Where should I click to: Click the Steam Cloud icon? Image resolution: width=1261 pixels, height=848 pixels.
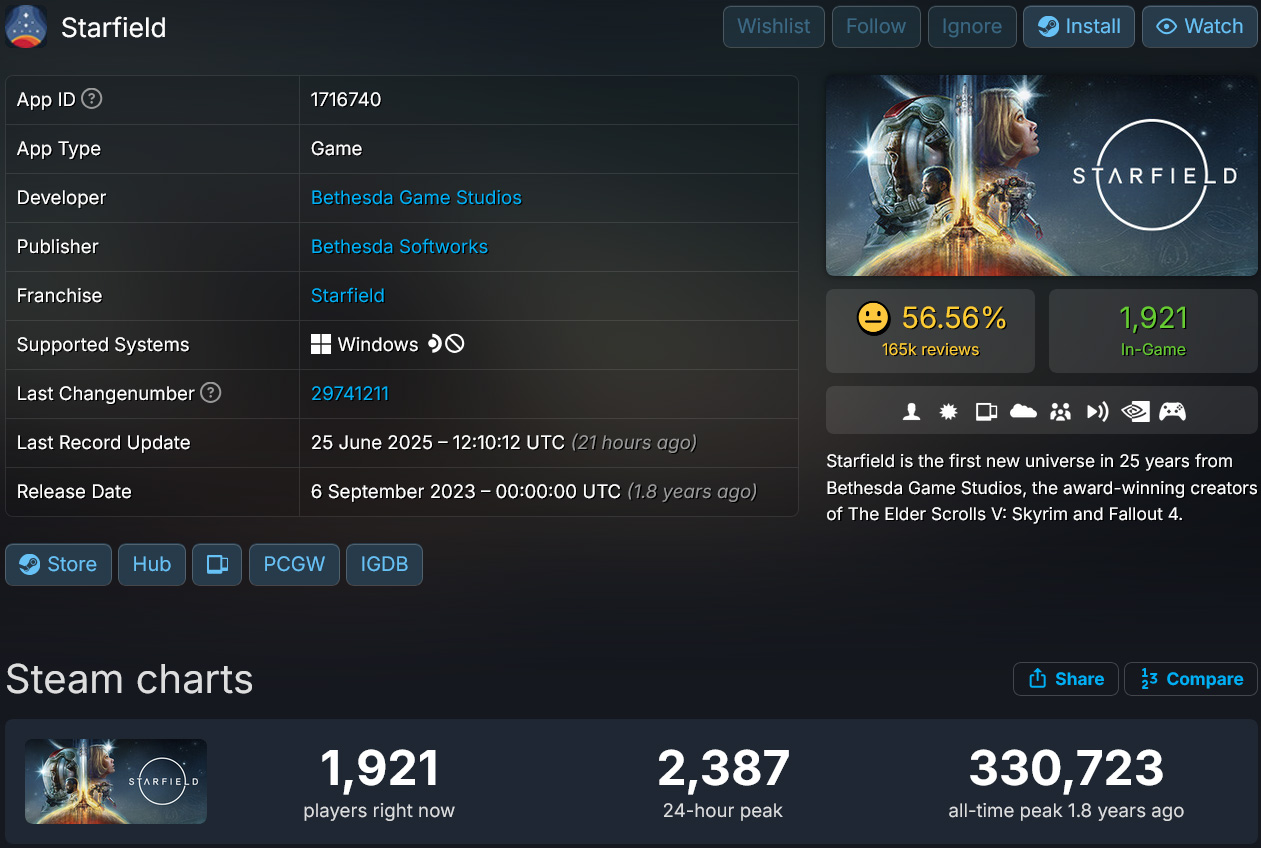point(1023,411)
